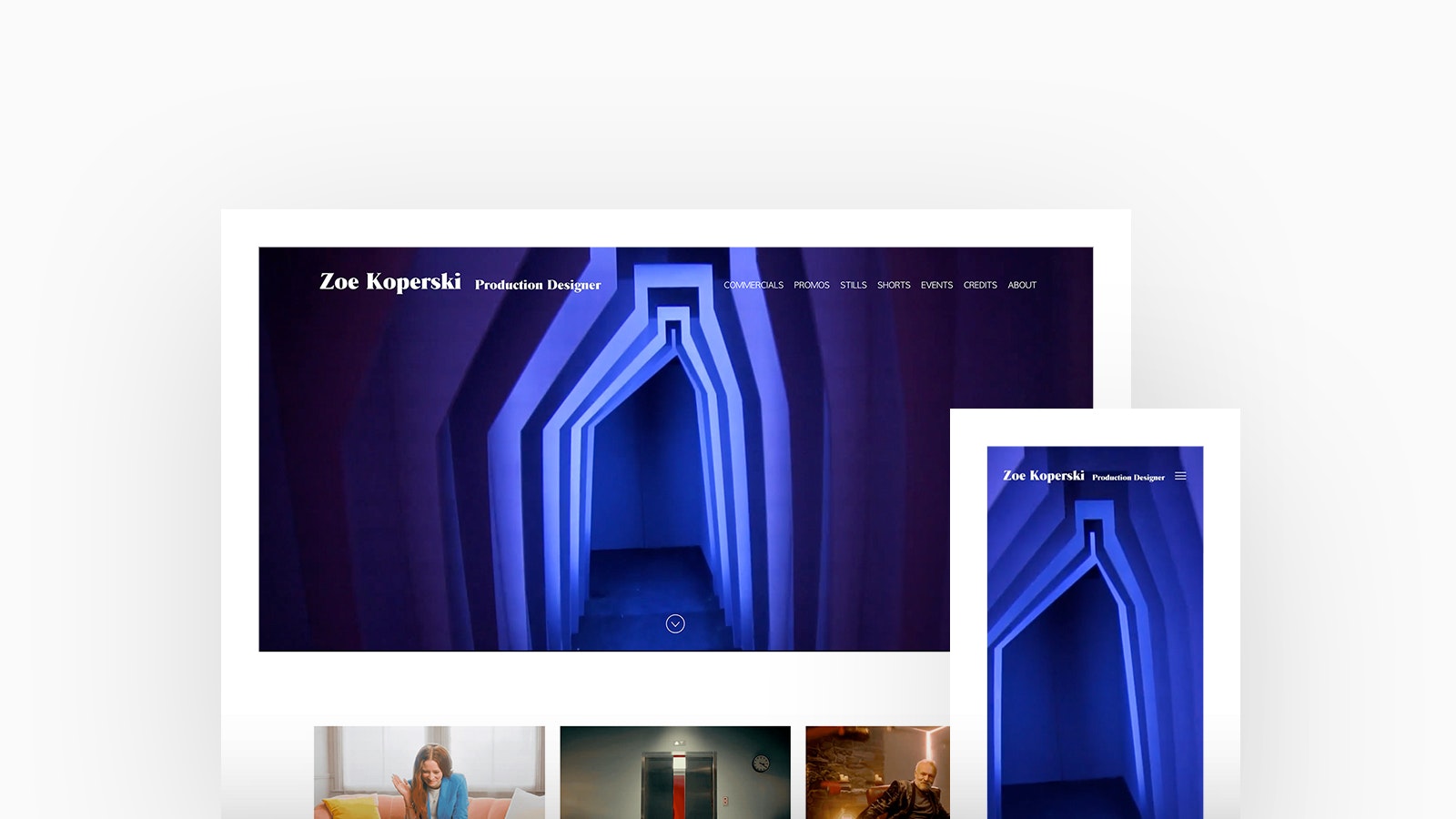Open the elevator doors project thumbnail

click(675, 773)
